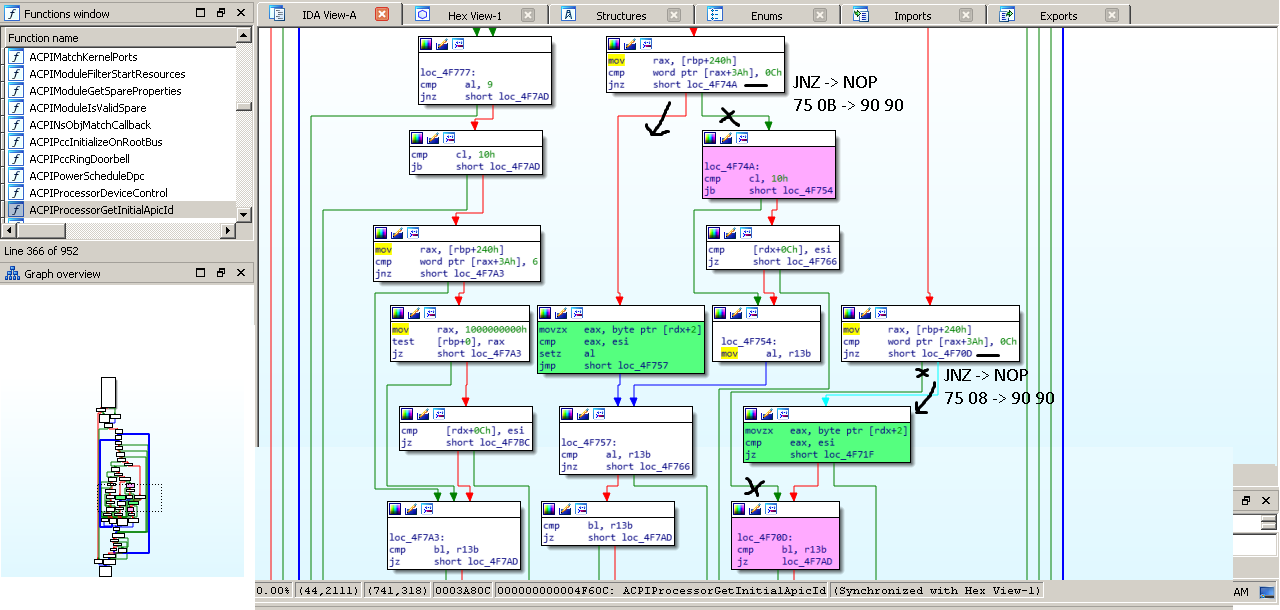Click function icon beside ACPIPccRingDoorbell
The width and height of the screenshot is (1280, 610).
16,159
